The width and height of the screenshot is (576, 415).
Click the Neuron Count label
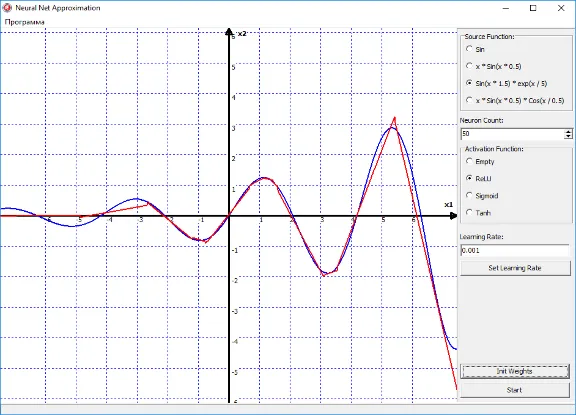tap(482, 120)
